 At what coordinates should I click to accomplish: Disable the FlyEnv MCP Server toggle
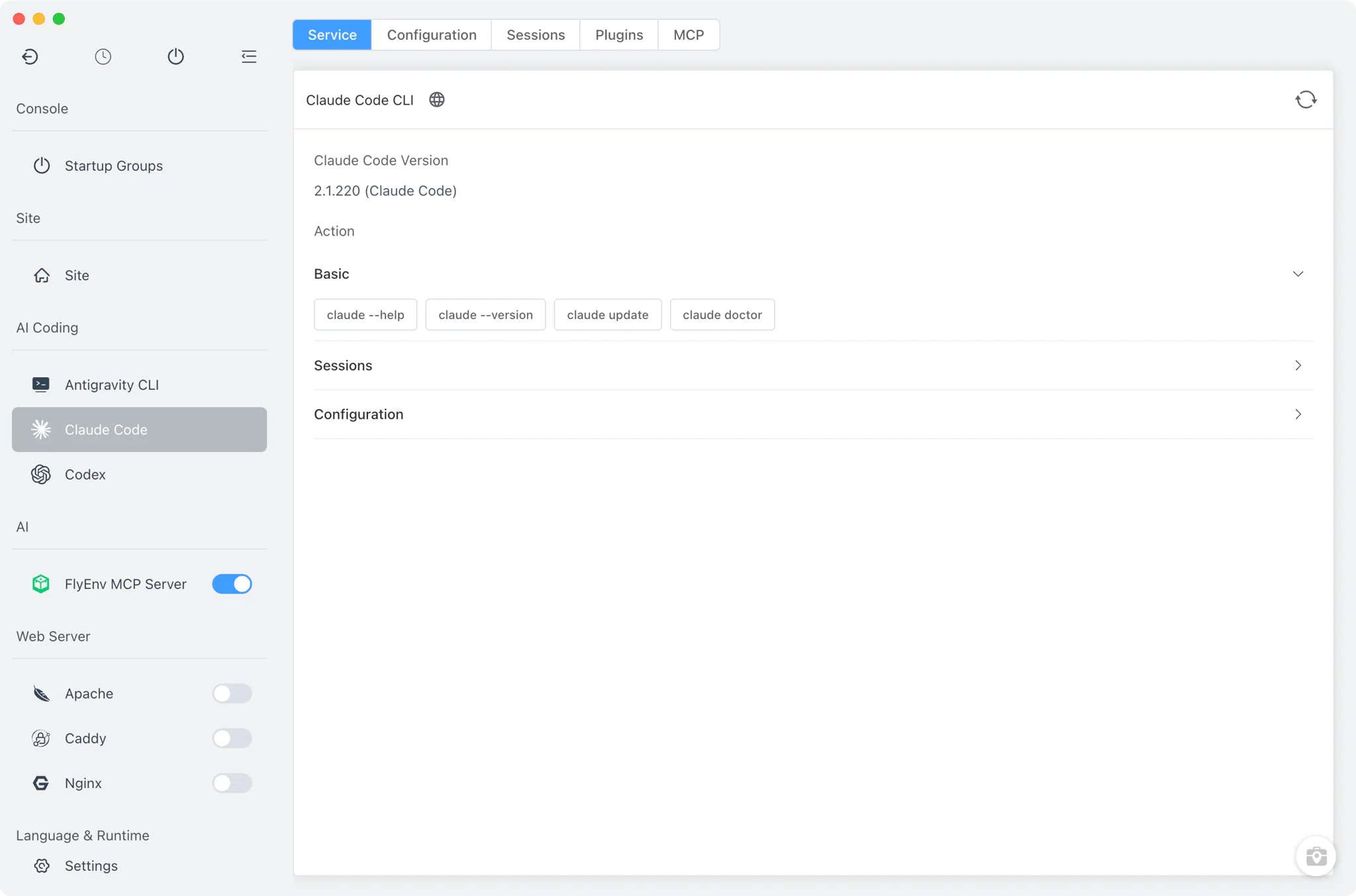(x=232, y=584)
